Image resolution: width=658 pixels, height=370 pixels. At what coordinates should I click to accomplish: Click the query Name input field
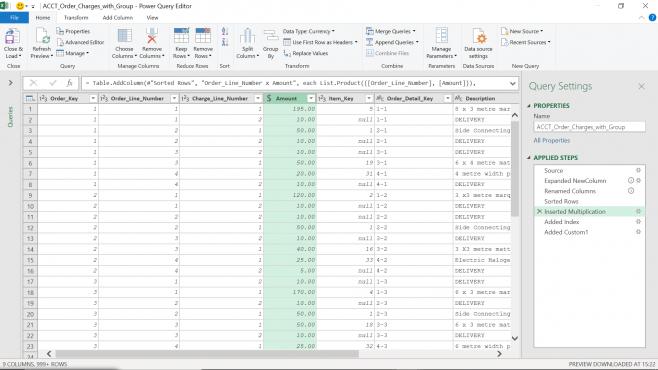point(589,127)
